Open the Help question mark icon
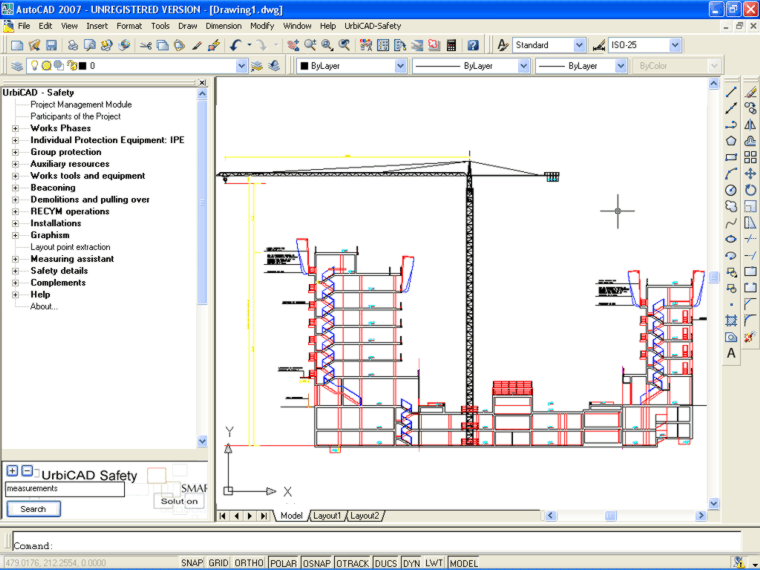The height and width of the screenshot is (570, 760). coord(473,45)
